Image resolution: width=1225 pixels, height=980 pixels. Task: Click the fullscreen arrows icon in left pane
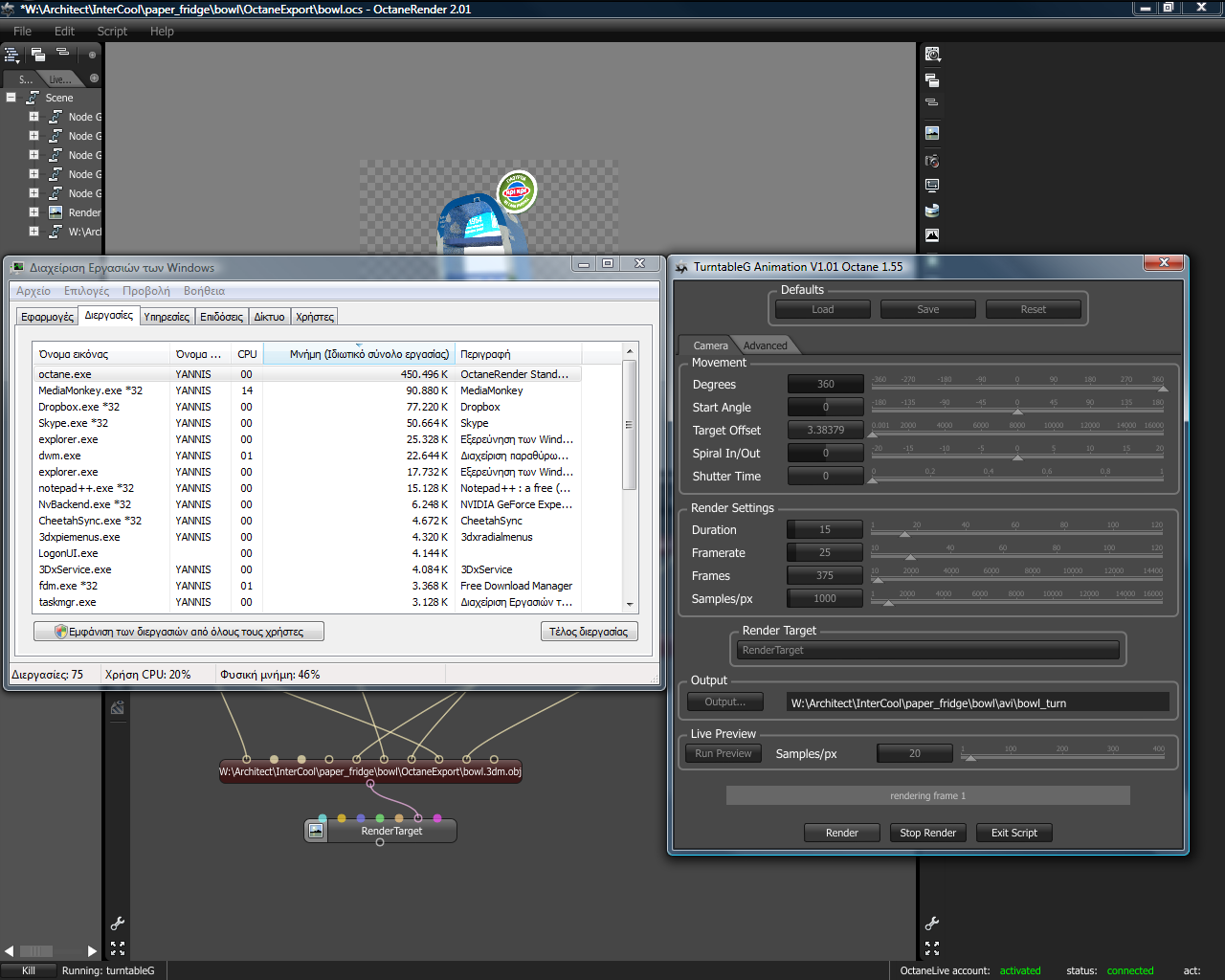tap(118, 948)
